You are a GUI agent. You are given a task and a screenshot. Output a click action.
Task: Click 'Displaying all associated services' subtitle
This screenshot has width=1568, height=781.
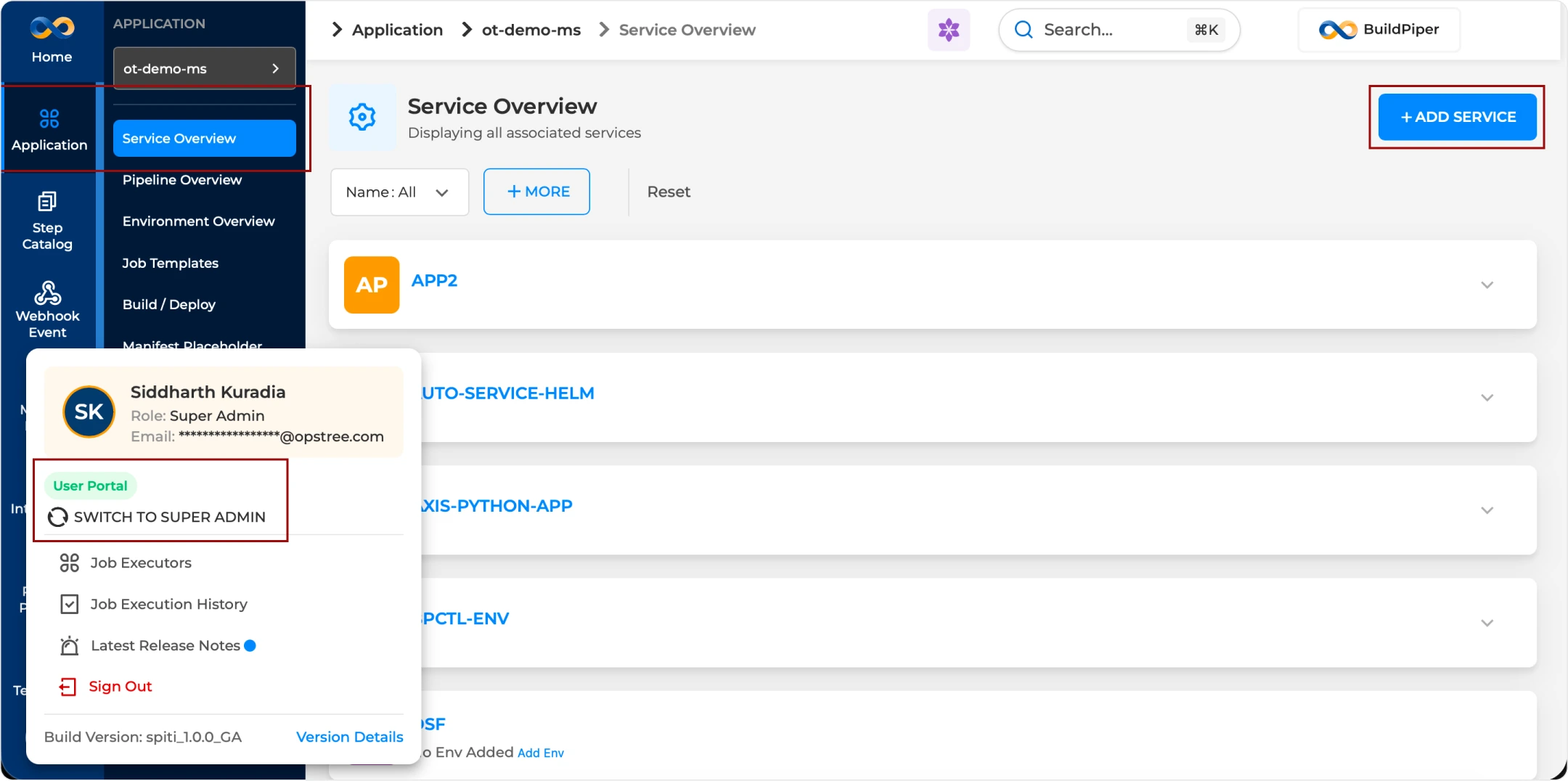point(524,133)
